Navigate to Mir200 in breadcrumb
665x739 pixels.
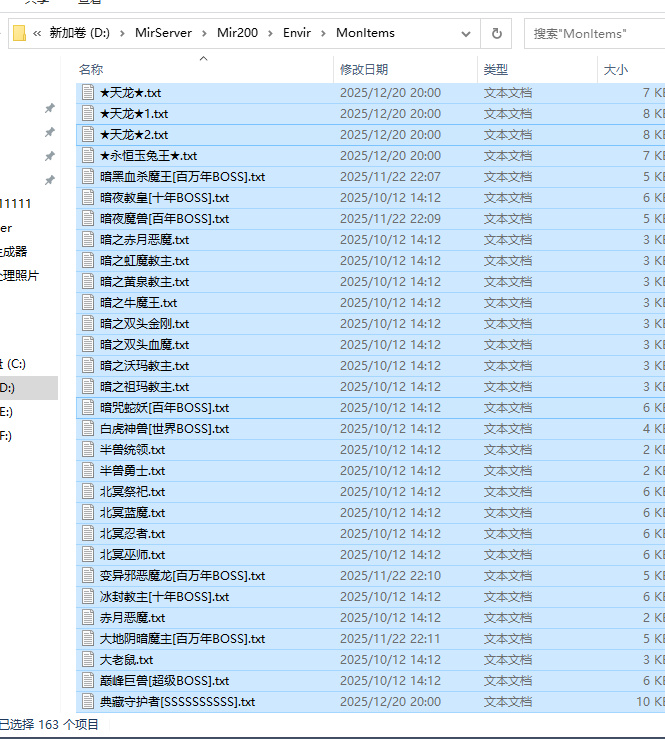(237, 33)
